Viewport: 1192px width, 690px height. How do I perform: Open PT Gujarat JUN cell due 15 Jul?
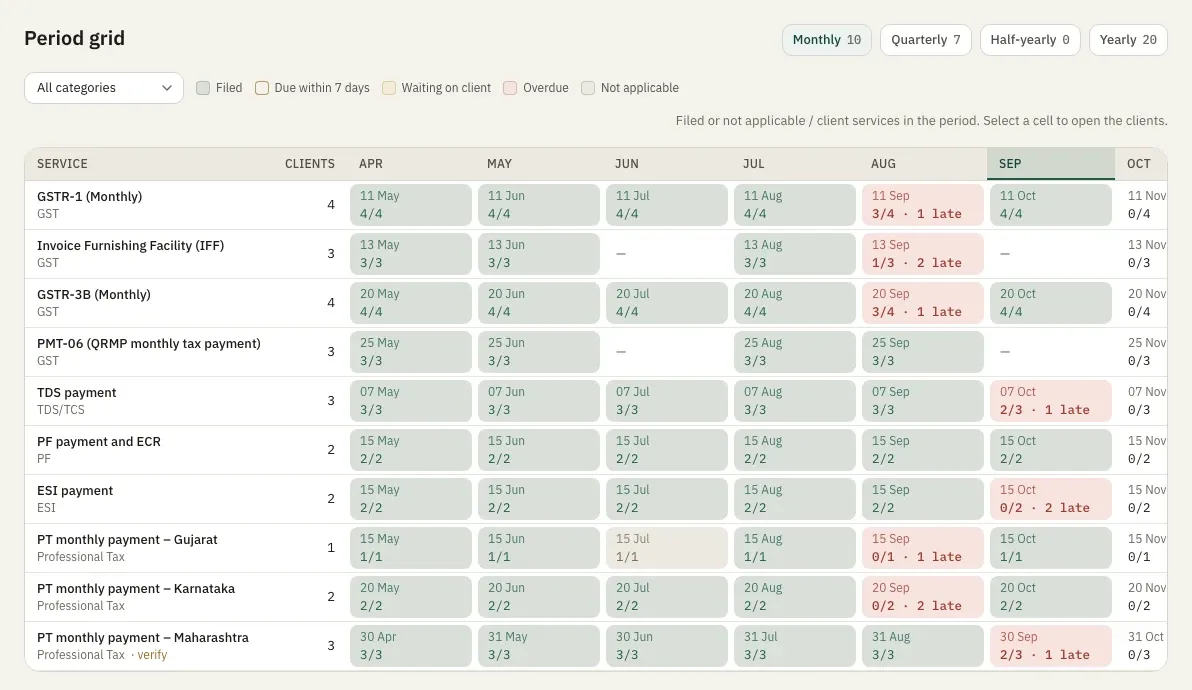pyautogui.click(x=667, y=548)
